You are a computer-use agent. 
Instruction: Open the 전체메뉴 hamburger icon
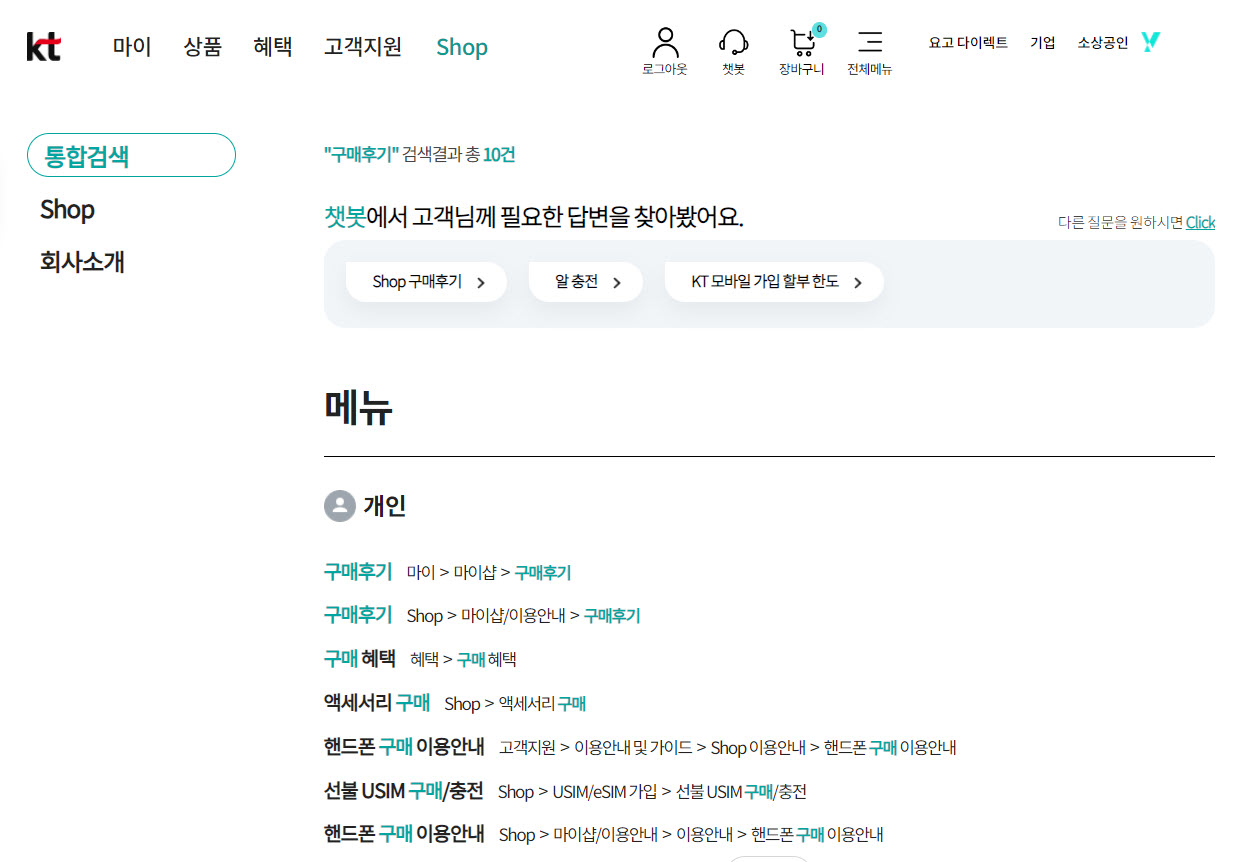869,43
